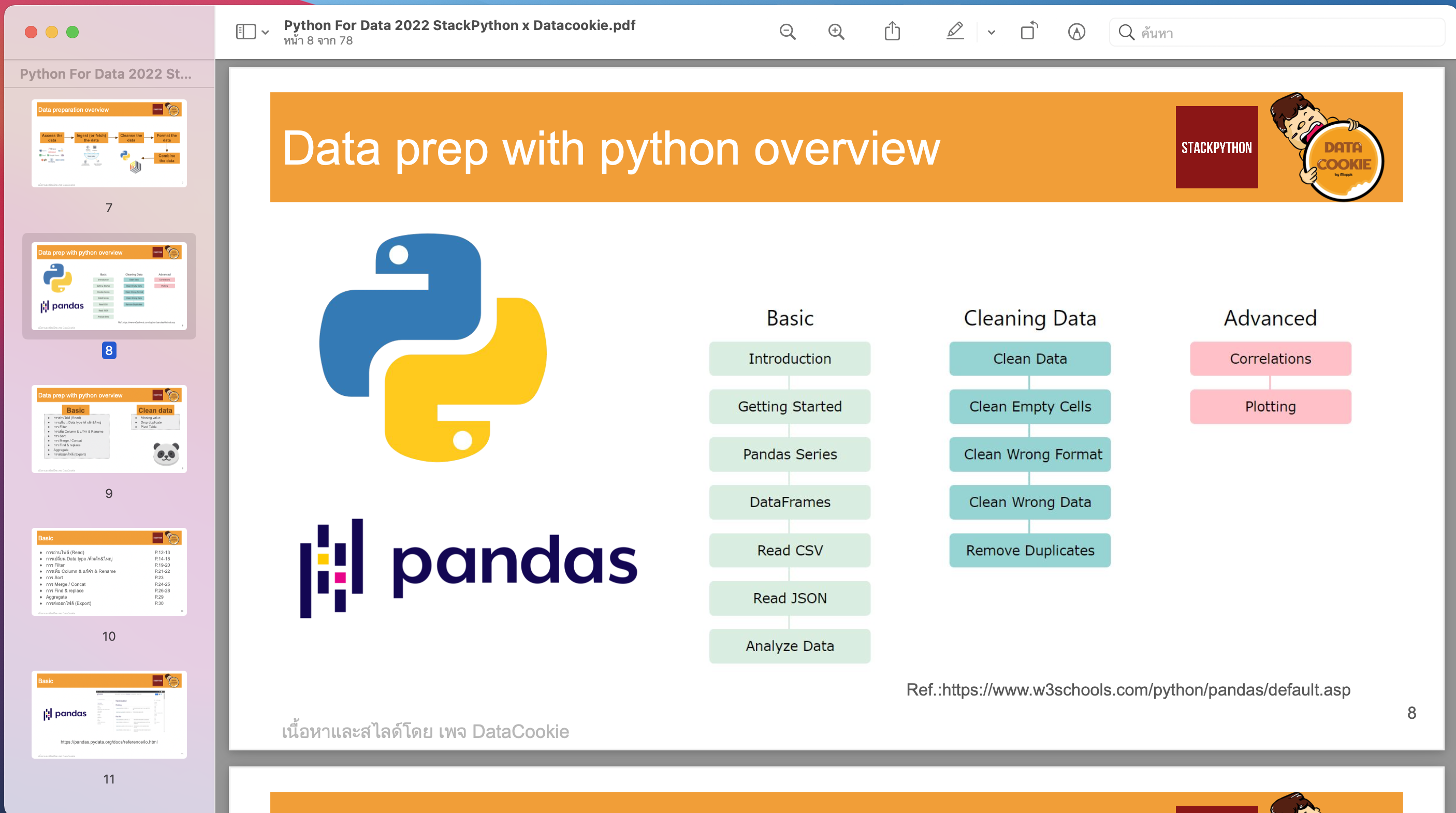Click the PDF file name title
The height and width of the screenshot is (813, 1456).
pos(459,25)
